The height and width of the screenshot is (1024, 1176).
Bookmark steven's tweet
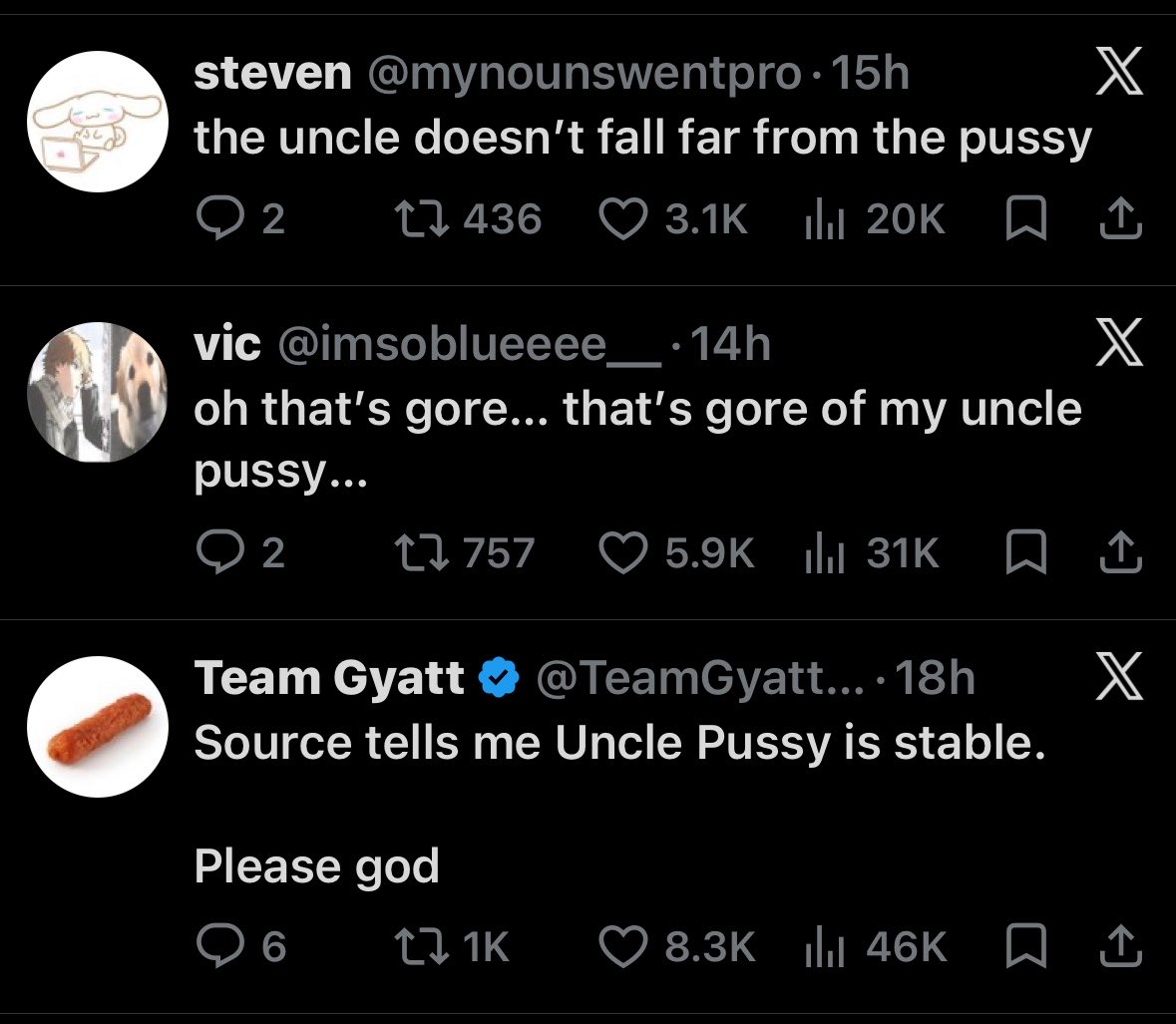(1025, 217)
